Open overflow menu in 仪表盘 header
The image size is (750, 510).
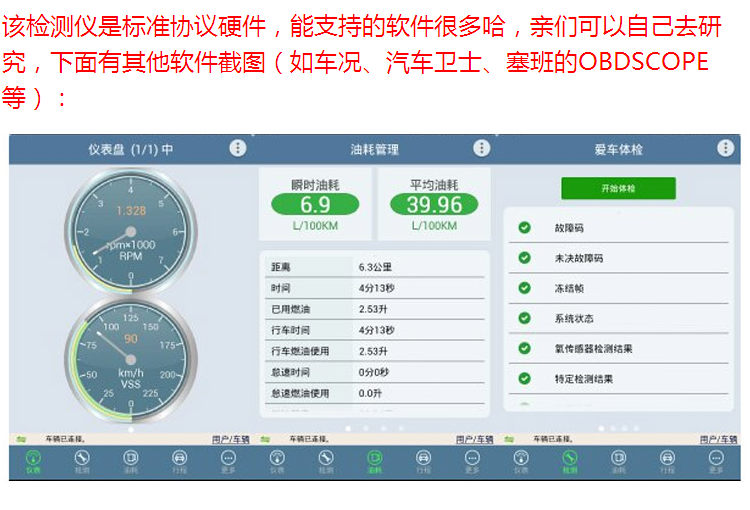point(238,148)
